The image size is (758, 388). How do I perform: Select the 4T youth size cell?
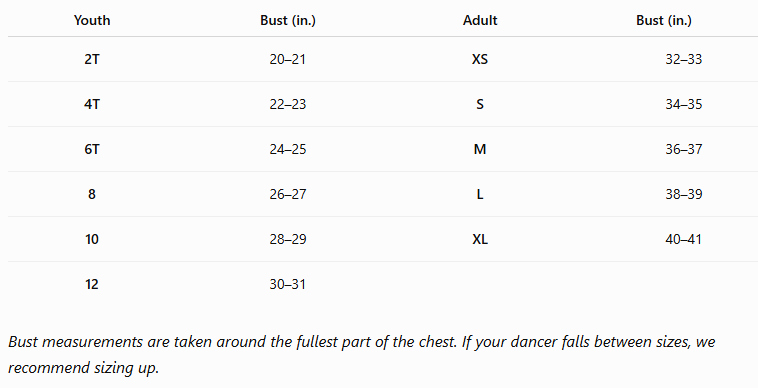92,104
